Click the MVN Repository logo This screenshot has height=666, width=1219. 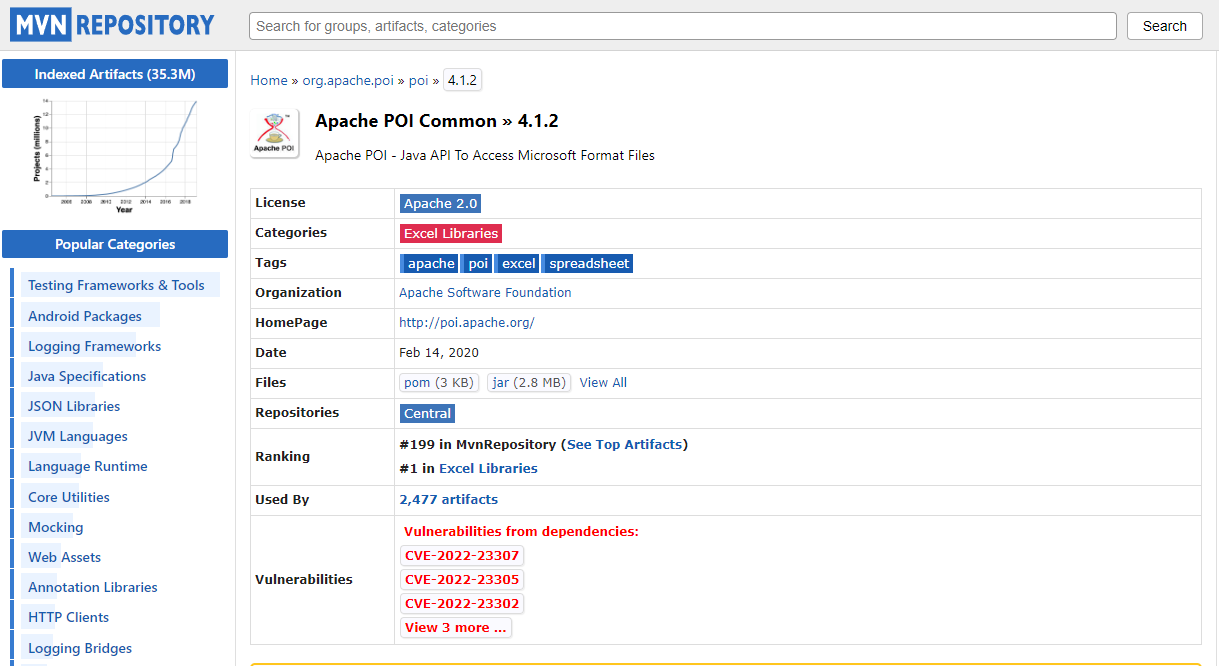[112, 25]
